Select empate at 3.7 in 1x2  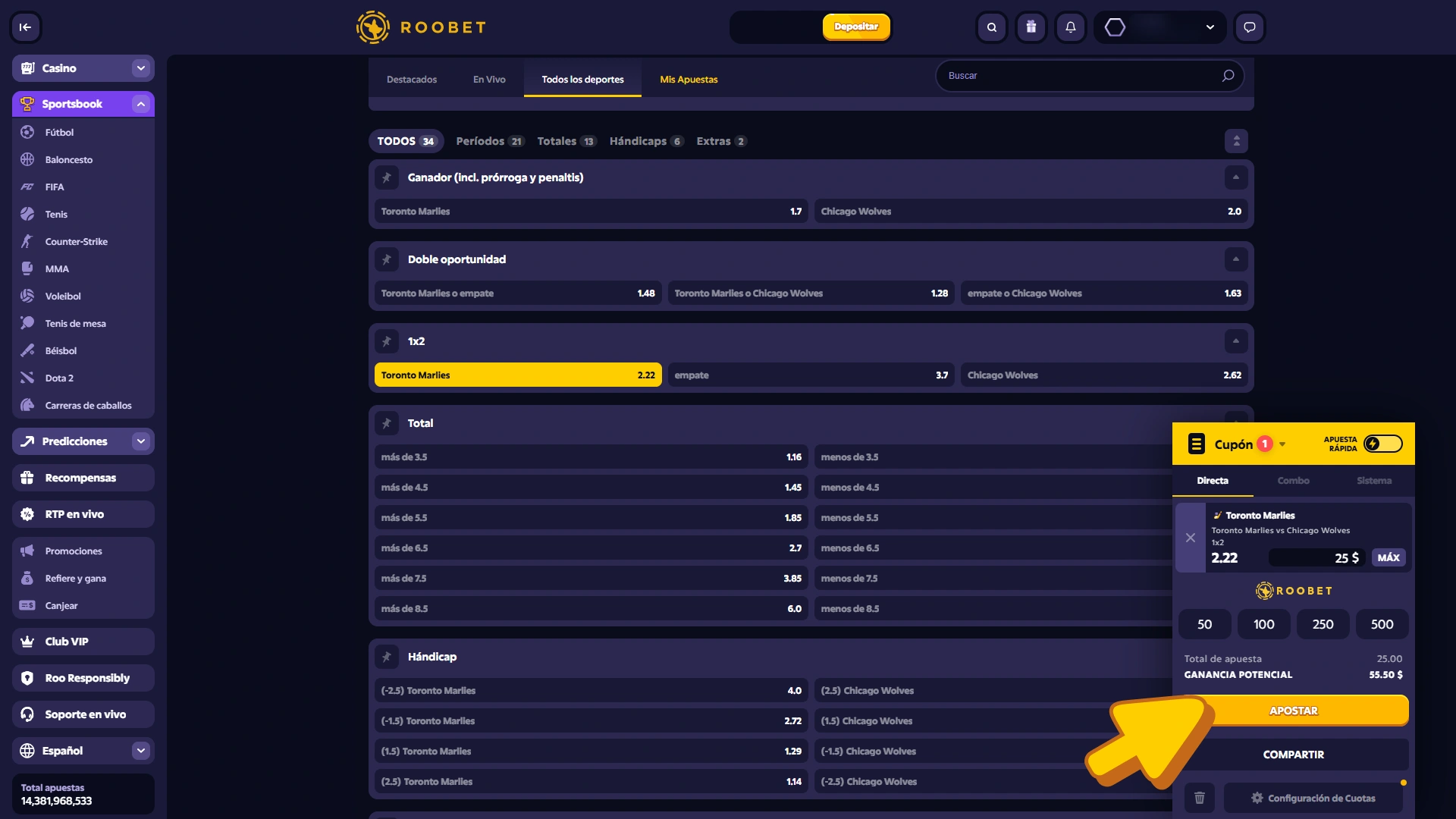pyautogui.click(x=811, y=375)
